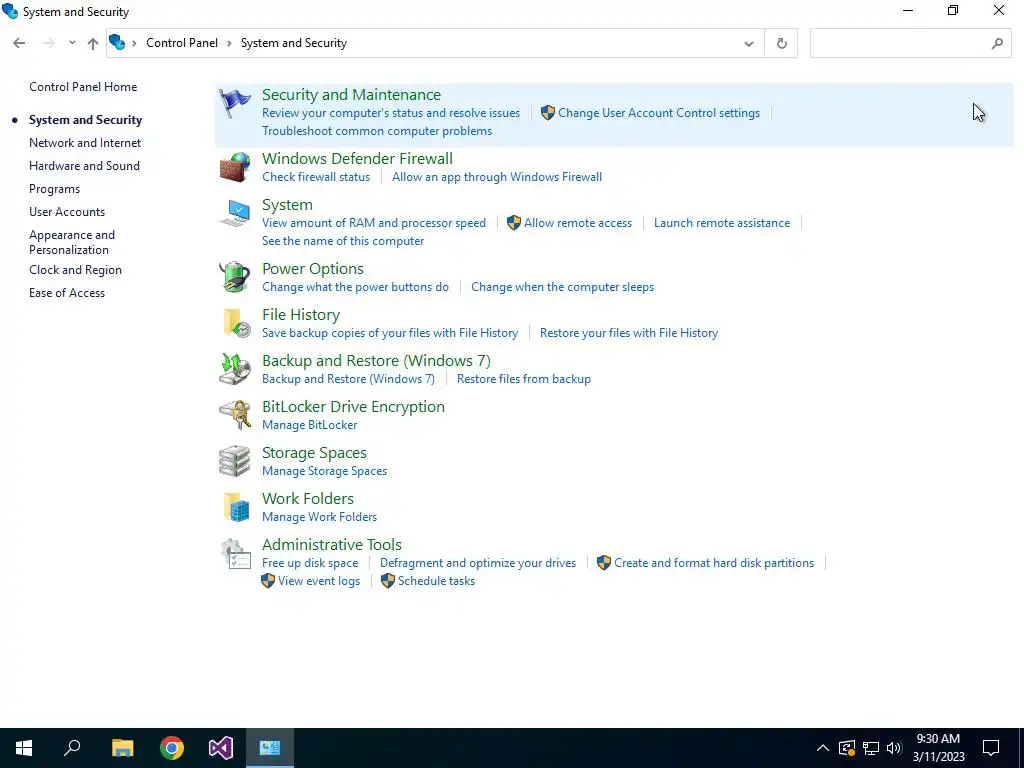Screen dimensions: 1024x768
Task: Click View amount of RAM and processor speed
Action: [x=374, y=223]
